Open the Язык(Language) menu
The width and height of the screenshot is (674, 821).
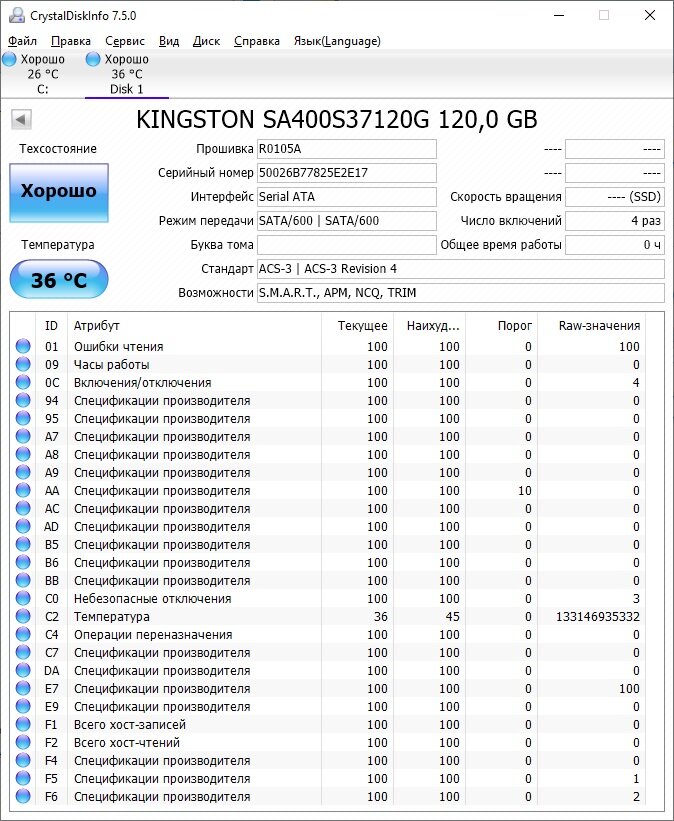point(337,41)
